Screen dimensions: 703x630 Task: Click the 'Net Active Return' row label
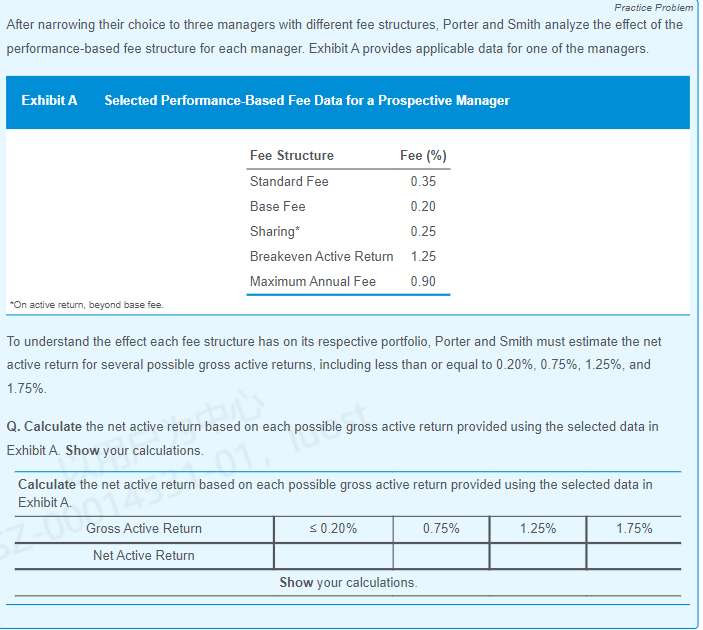click(x=144, y=556)
